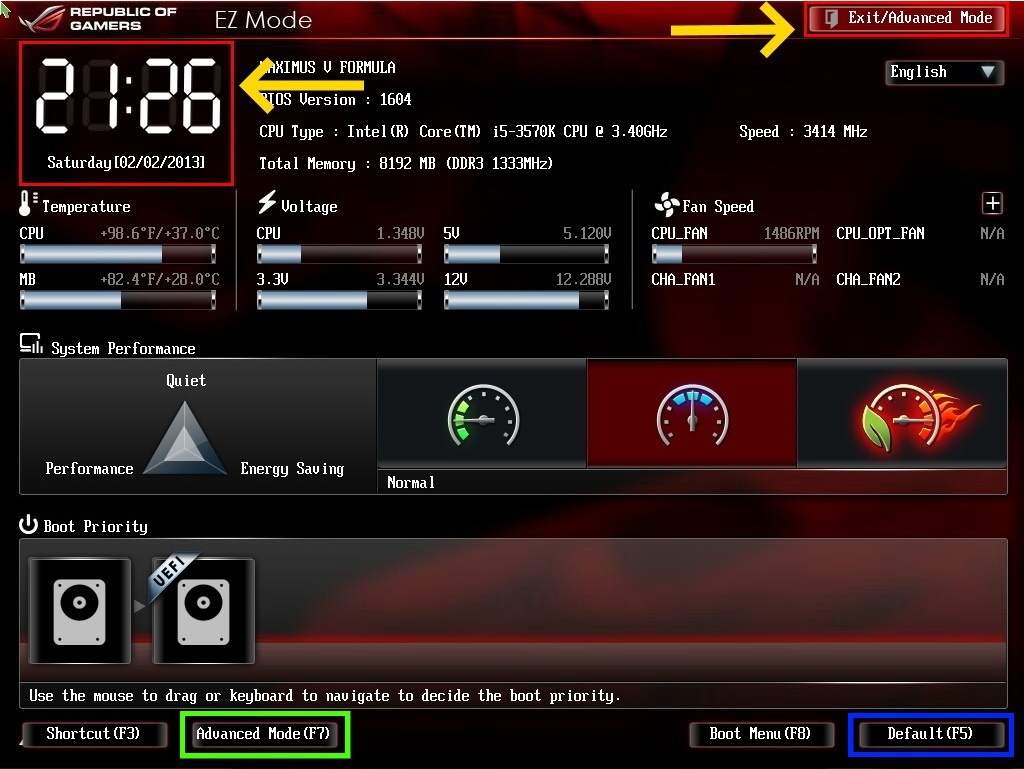Click the thermometer Temperature icon
Image resolution: width=1024 pixels, height=769 pixels.
[27, 204]
